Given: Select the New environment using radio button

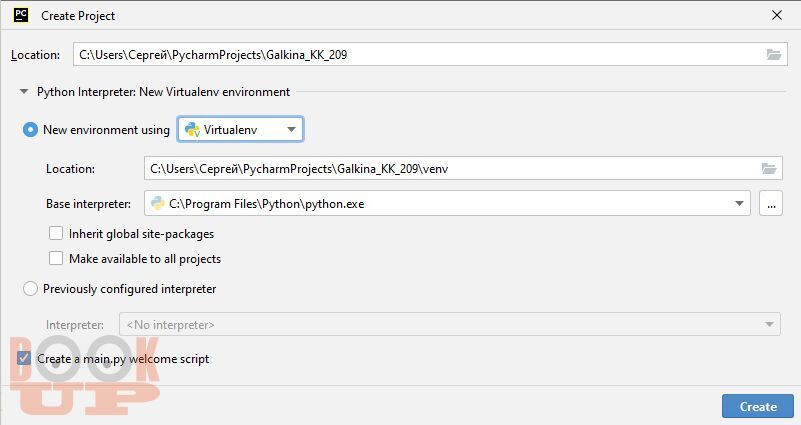Looking at the screenshot, I should click(30, 130).
